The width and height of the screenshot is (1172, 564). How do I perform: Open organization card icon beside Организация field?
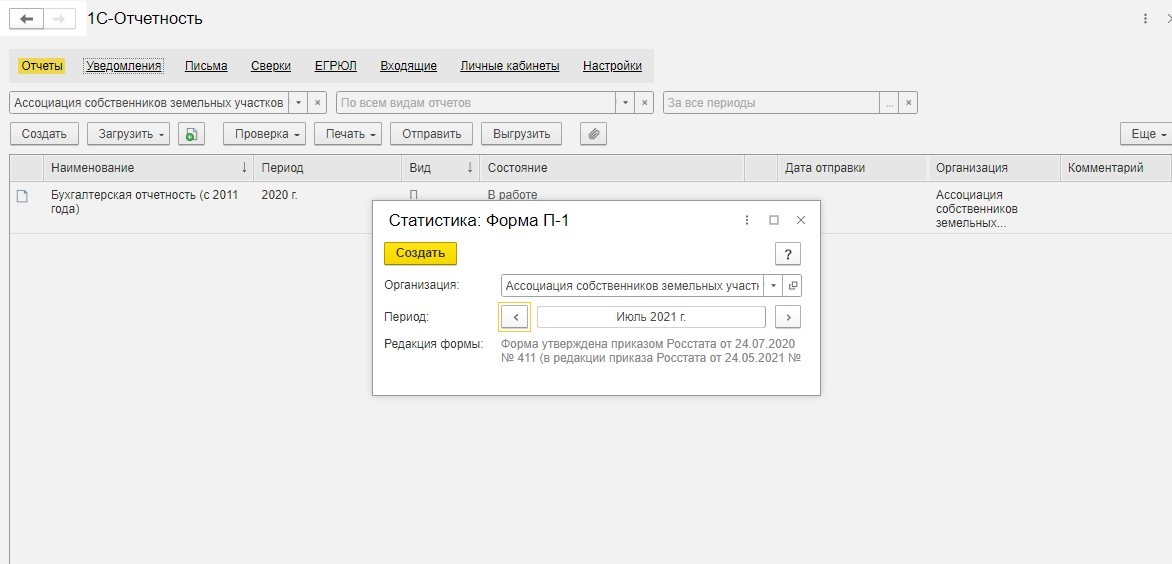792,286
